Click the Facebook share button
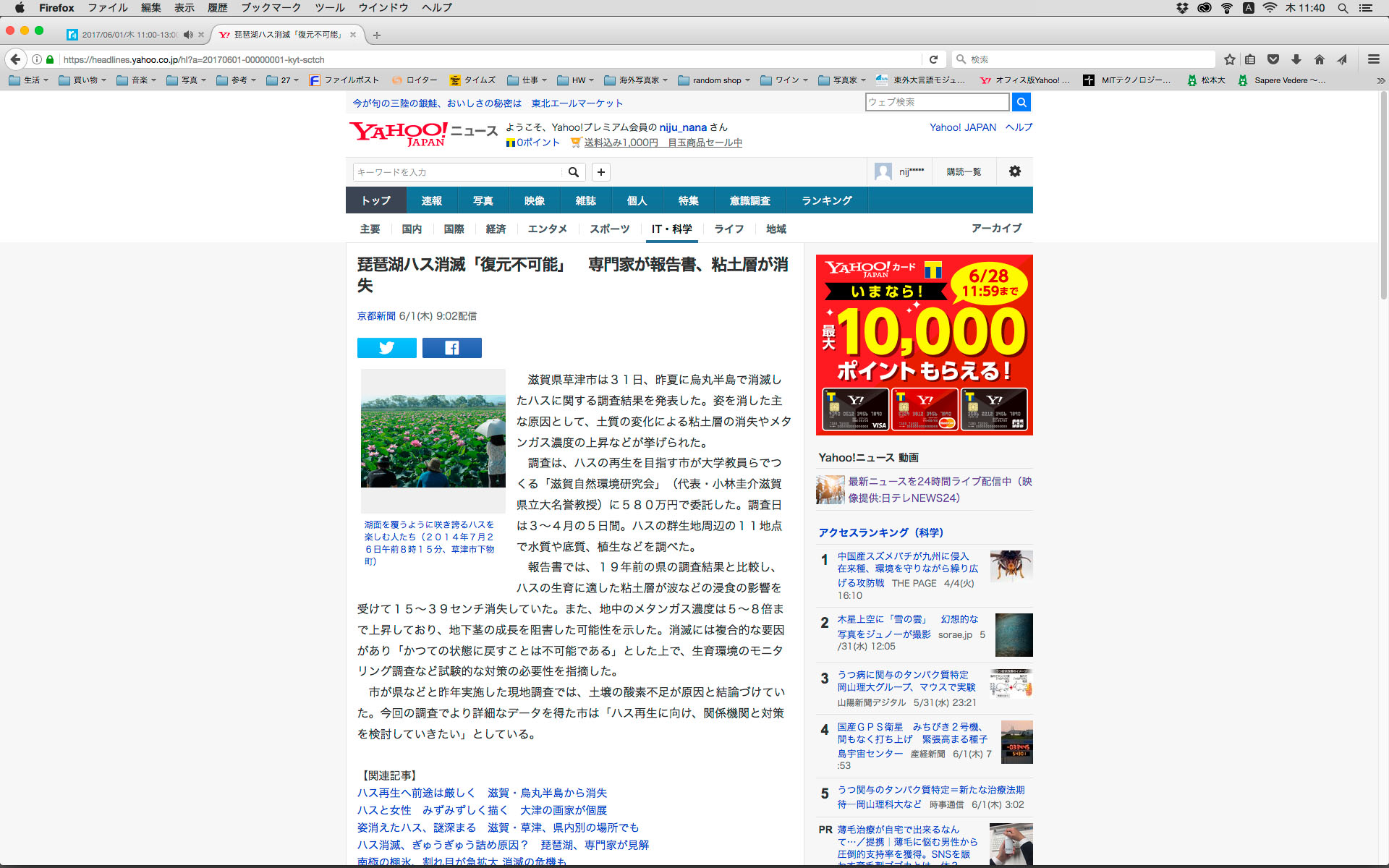1389x868 pixels. (x=451, y=348)
